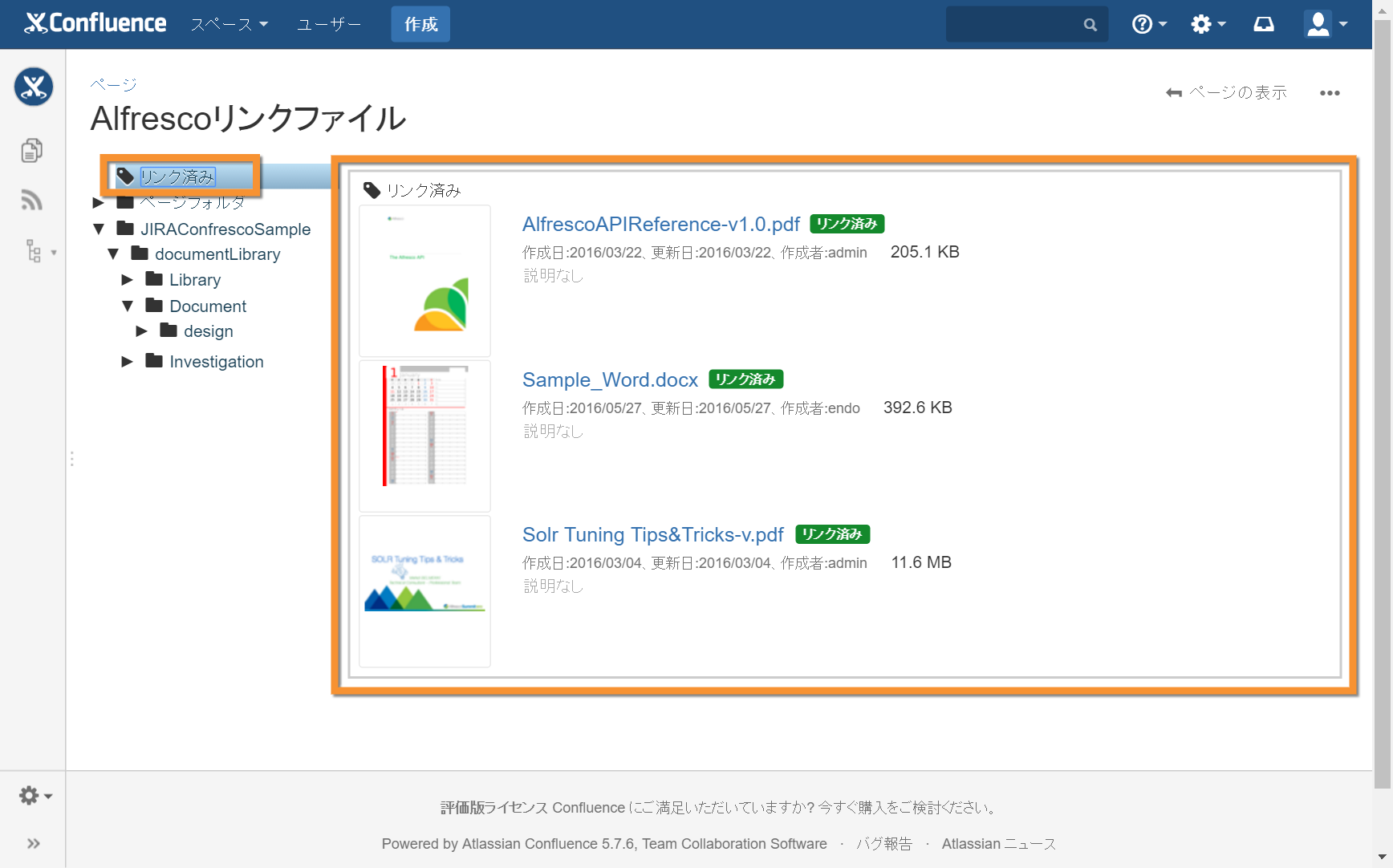Click the sidebar resize handle dots
Image resolution: width=1393 pixels, height=868 pixels.
click(x=72, y=459)
